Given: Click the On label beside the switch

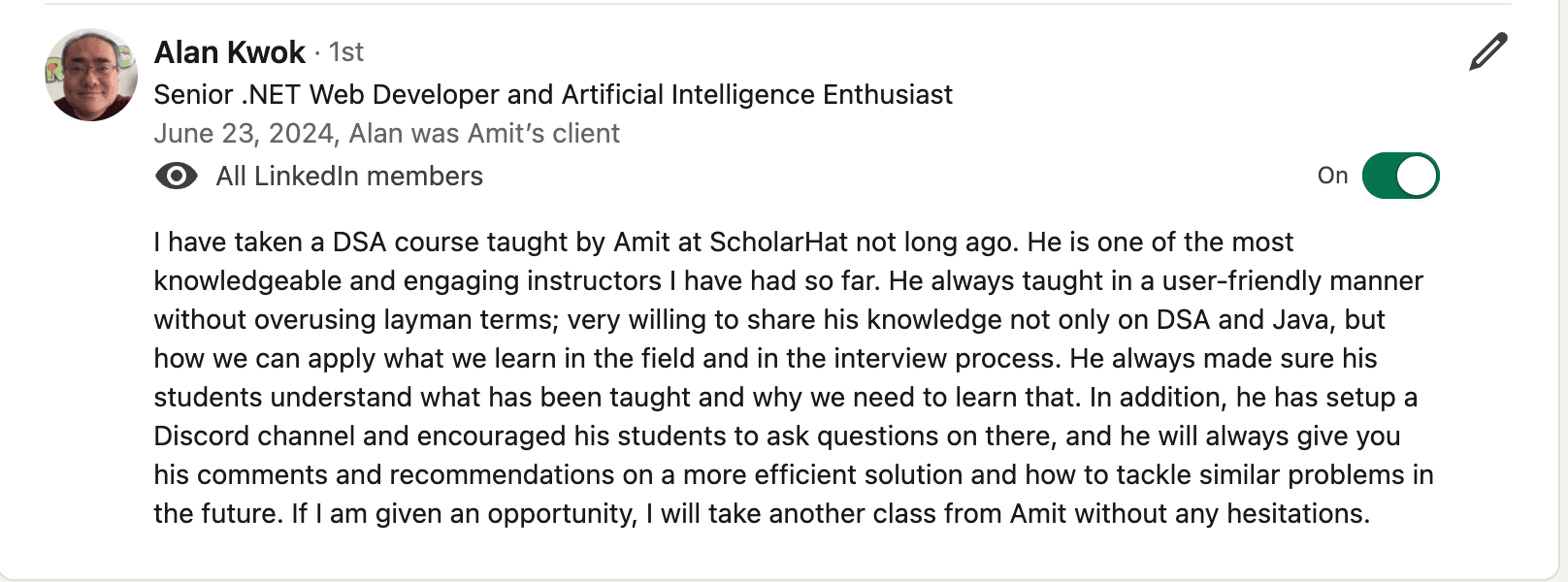Looking at the screenshot, I should pos(1333,176).
